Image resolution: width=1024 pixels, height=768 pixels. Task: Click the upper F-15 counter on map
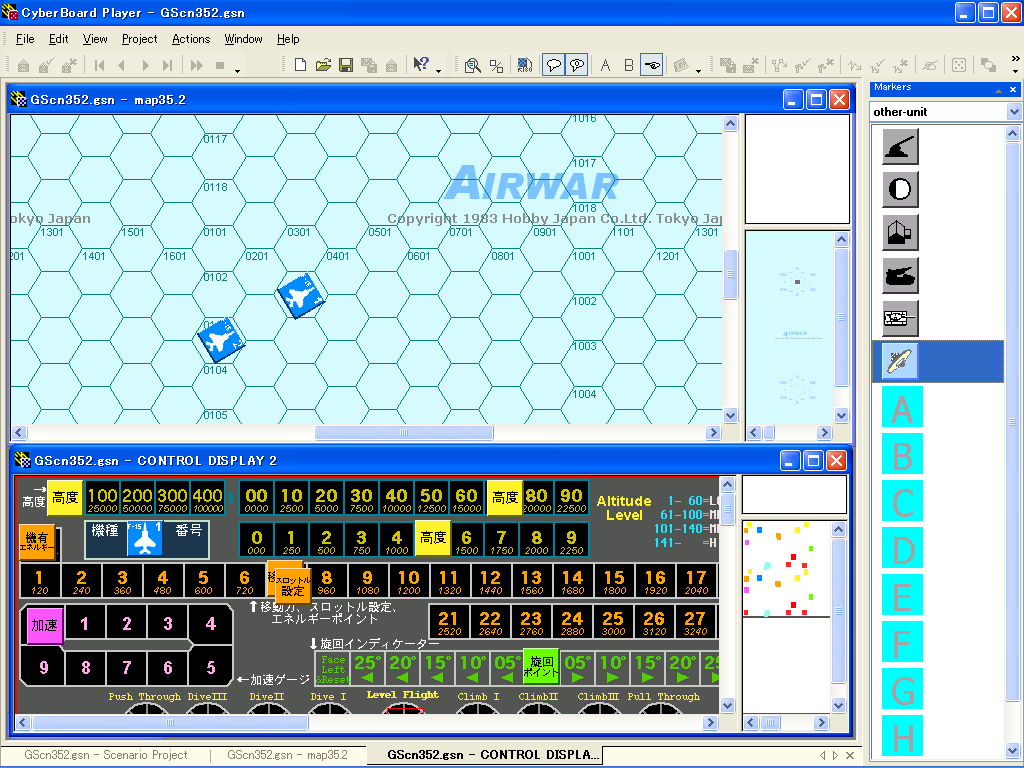coord(301,296)
